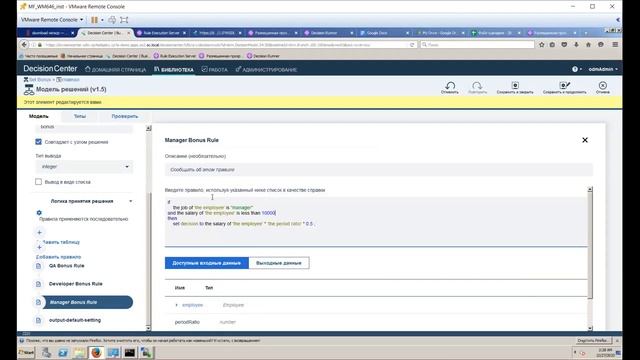Click the command prompt taskbar icon
640x360 pixels.
pos(130,352)
